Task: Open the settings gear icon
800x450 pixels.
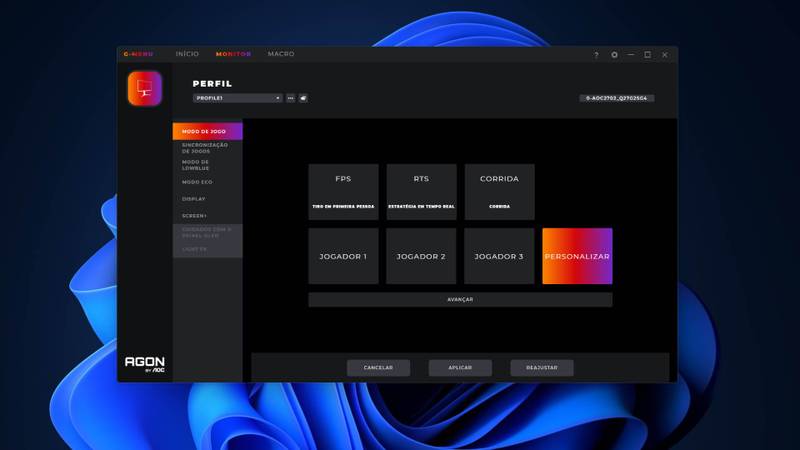Action: [x=614, y=55]
